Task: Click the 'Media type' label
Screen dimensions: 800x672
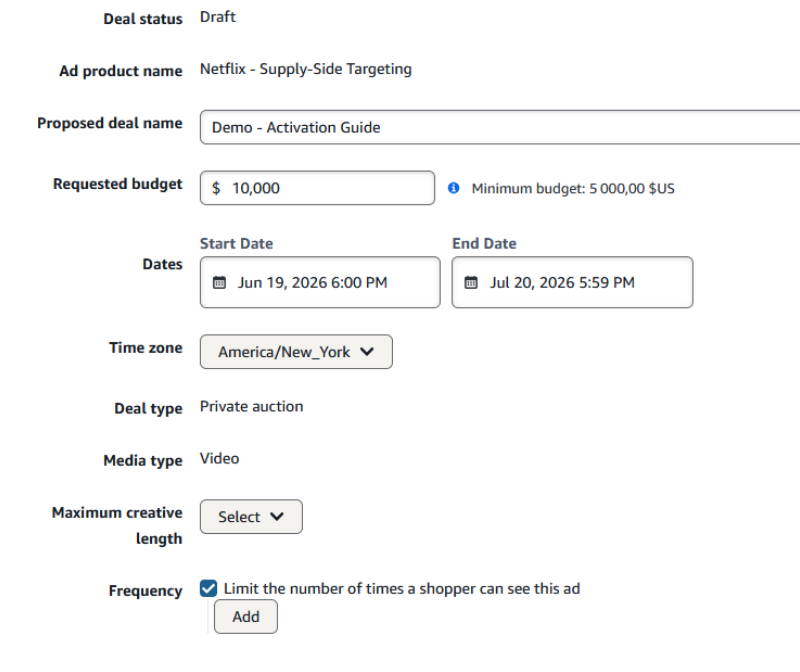Action: (x=143, y=461)
